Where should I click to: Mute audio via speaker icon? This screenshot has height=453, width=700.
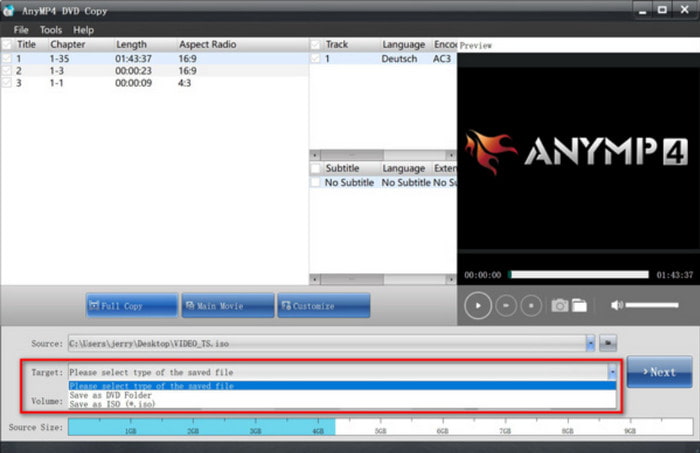click(x=617, y=305)
